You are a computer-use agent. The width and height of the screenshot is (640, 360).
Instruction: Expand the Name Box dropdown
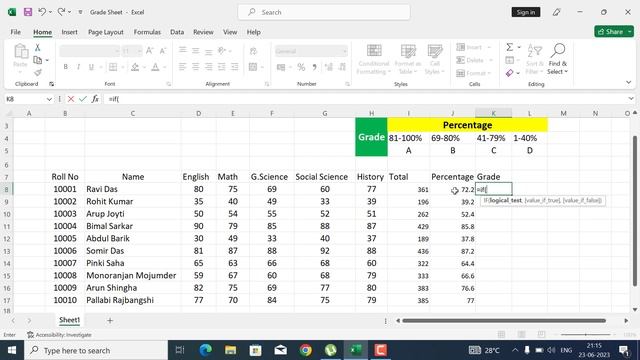point(49,99)
